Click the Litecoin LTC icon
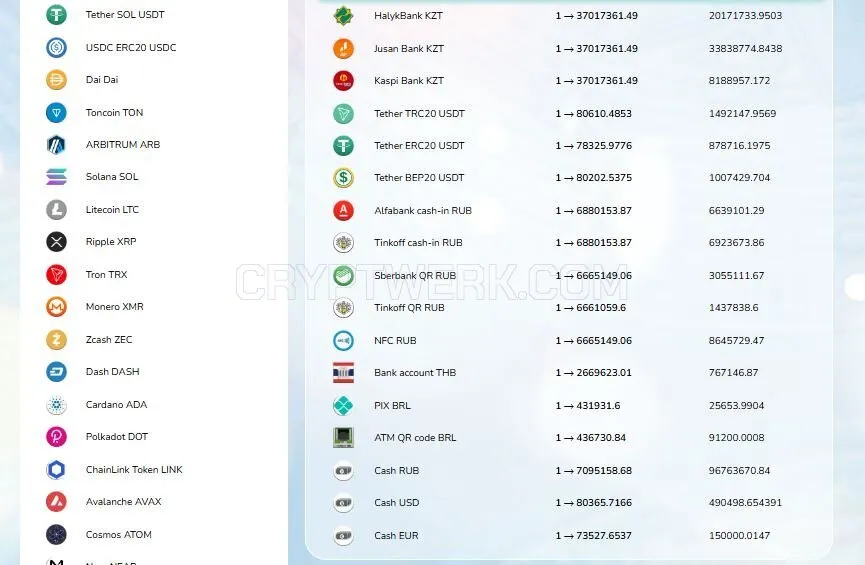865x565 pixels. (x=56, y=210)
